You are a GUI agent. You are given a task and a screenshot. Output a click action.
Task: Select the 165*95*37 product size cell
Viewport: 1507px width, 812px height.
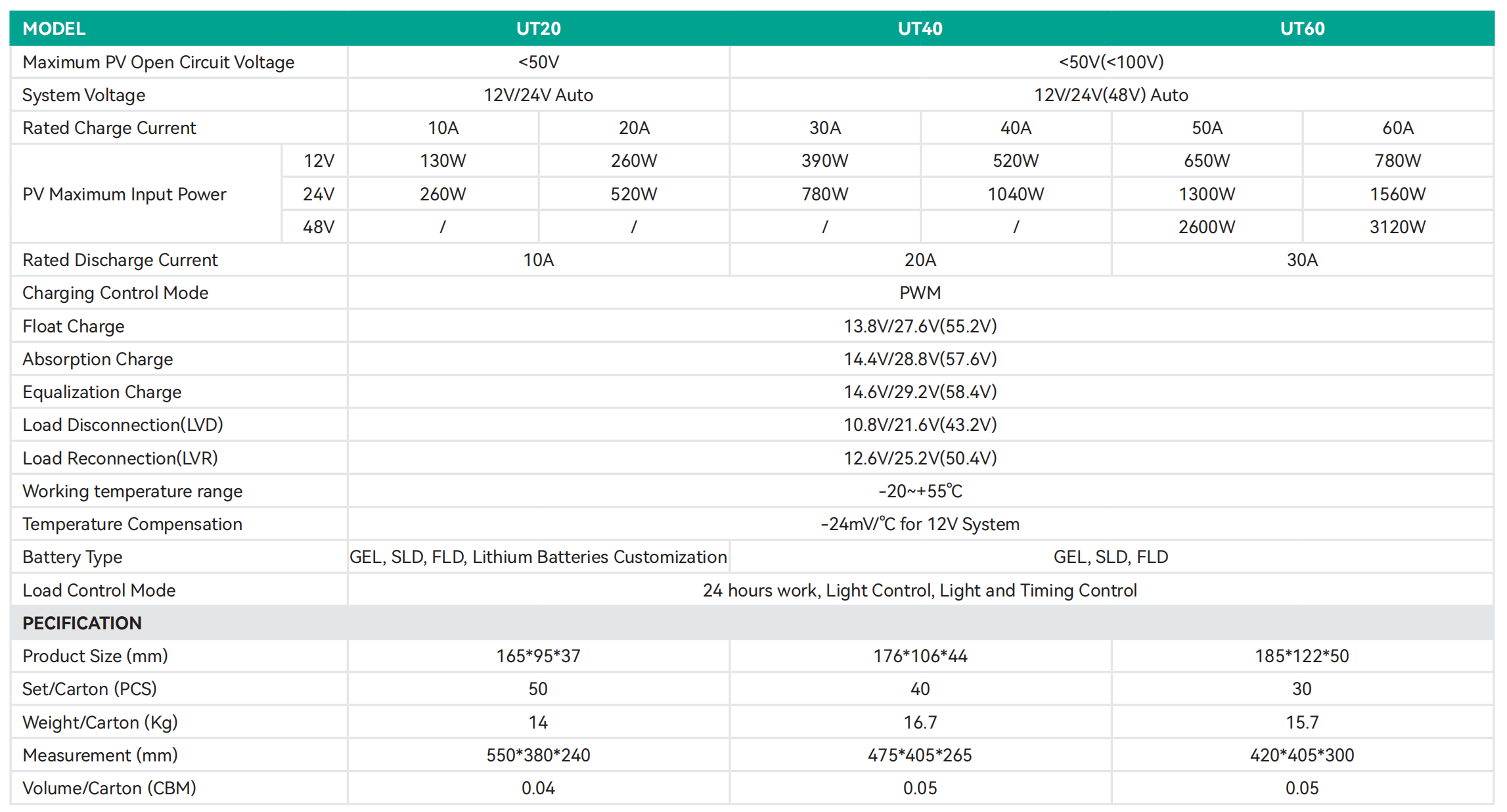coord(538,656)
